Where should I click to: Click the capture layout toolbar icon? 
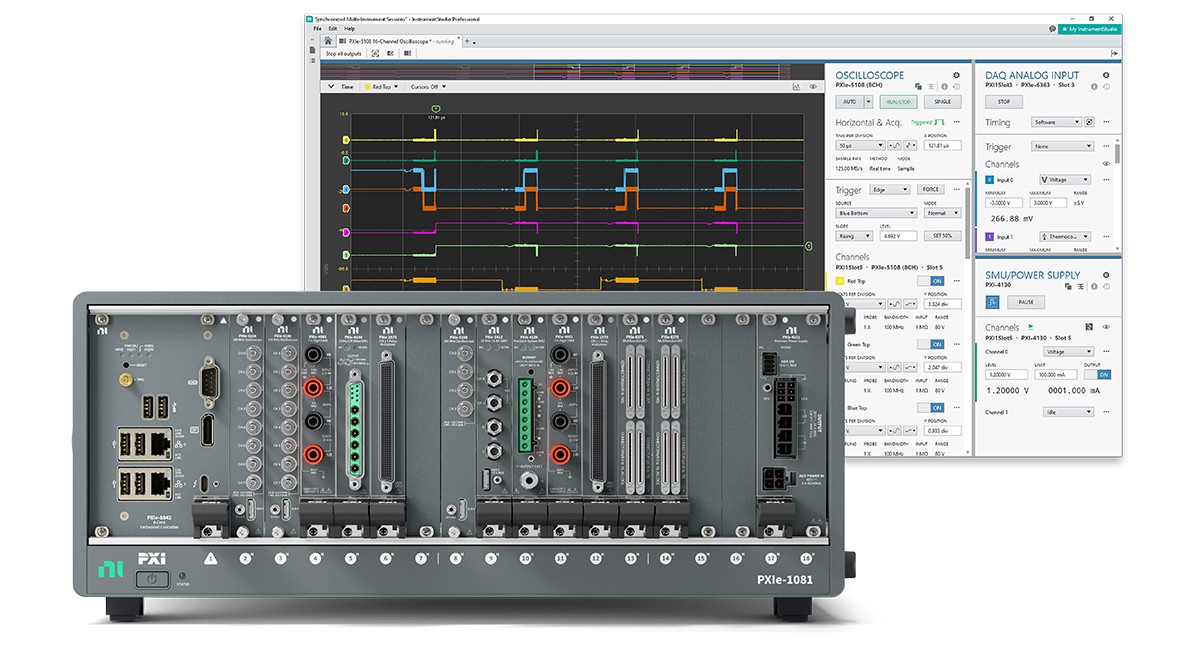pos(375,53)
